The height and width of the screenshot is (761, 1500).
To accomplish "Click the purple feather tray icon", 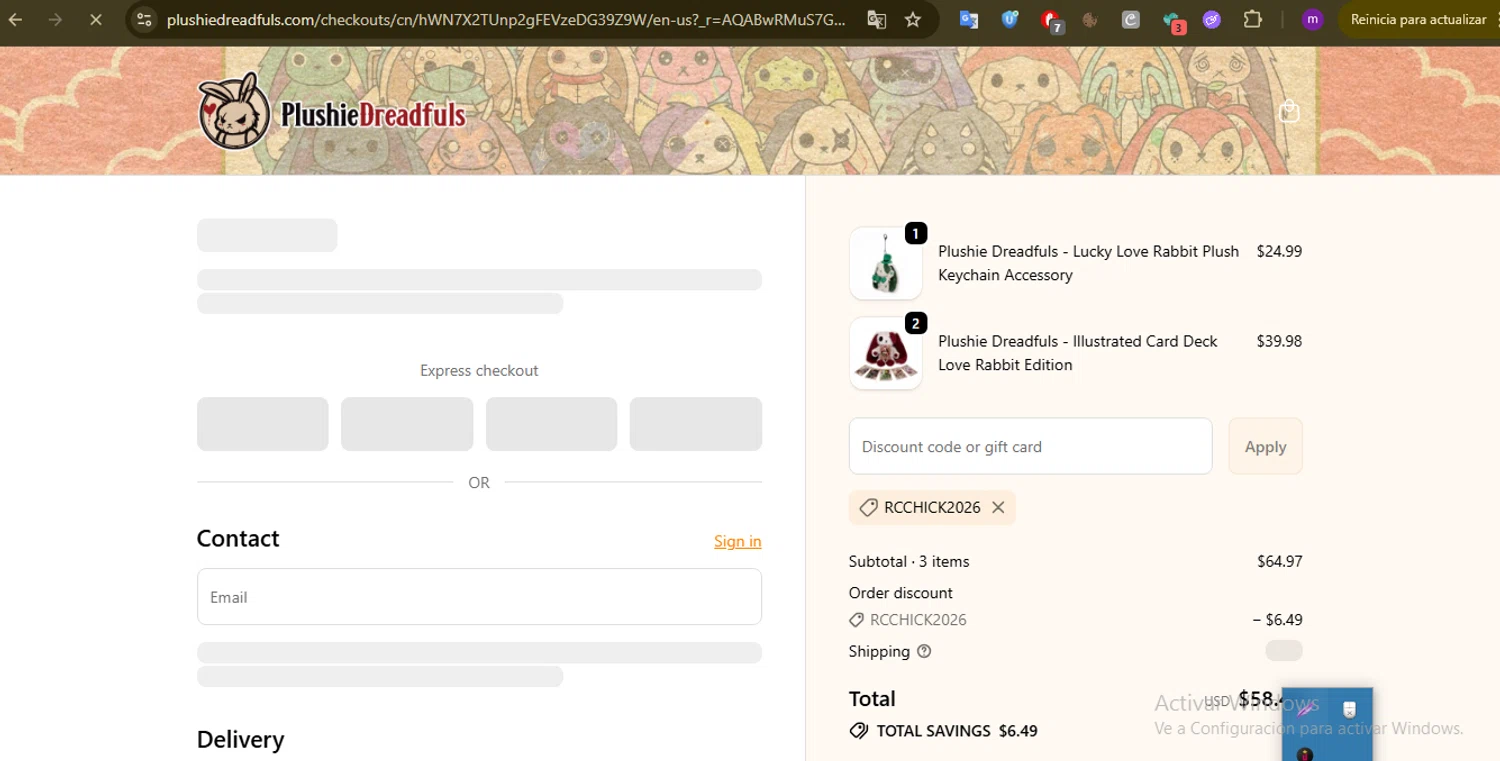I will (x=1306, y=710).
